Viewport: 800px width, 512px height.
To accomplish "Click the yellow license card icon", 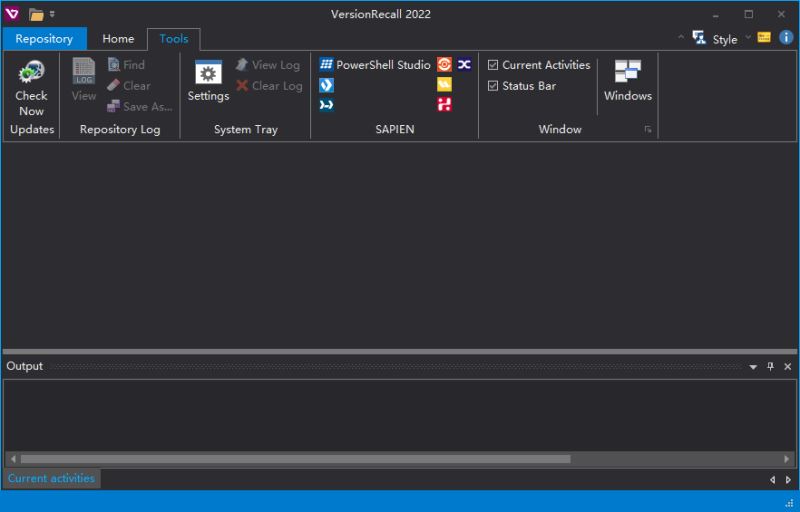I will pyautogui.click(x=764, y=37).
